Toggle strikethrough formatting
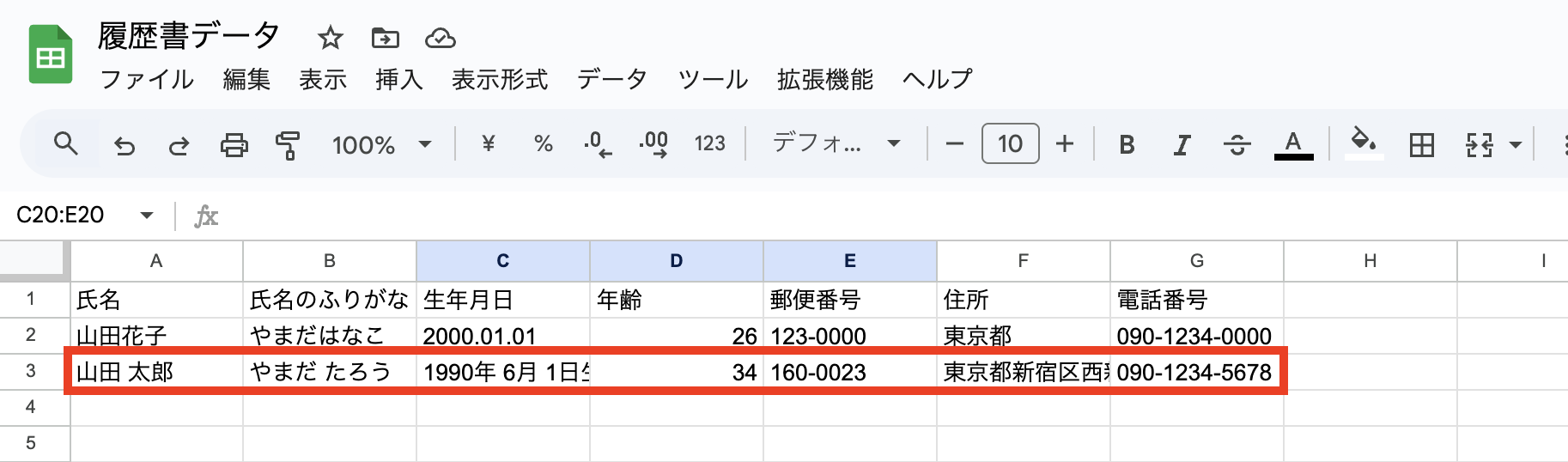This screenshot has height=462, width=1568. [1237, 145]
